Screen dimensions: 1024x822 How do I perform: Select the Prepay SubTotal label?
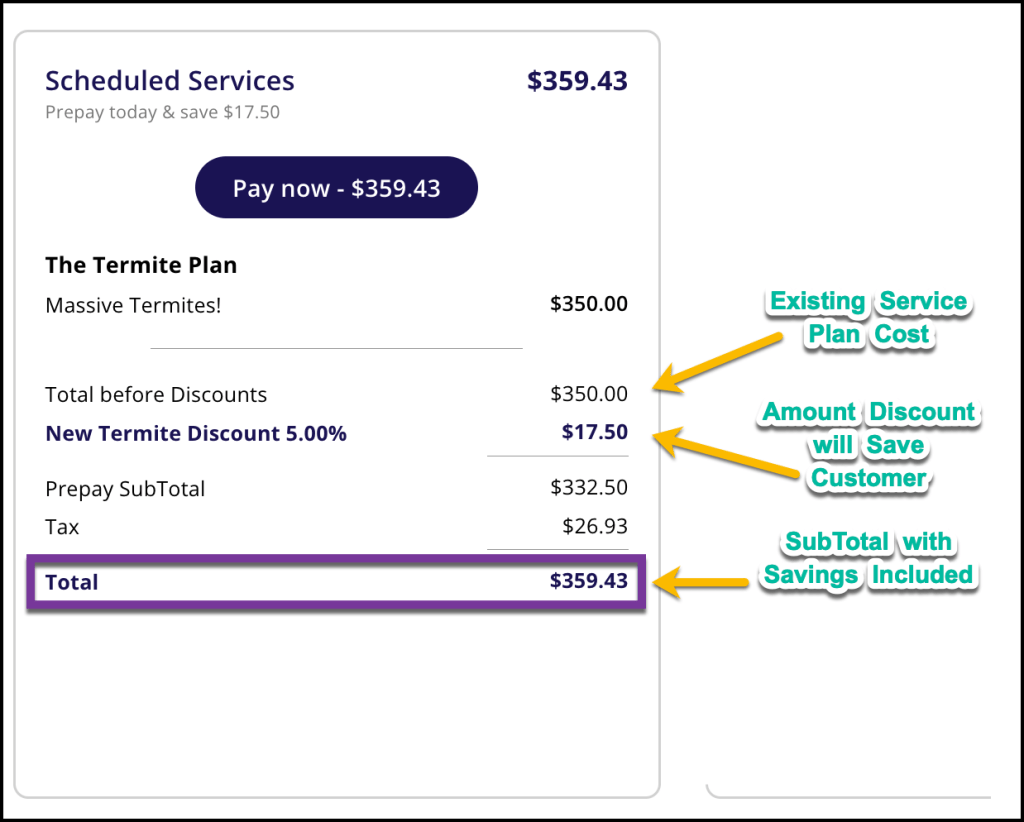125,490
